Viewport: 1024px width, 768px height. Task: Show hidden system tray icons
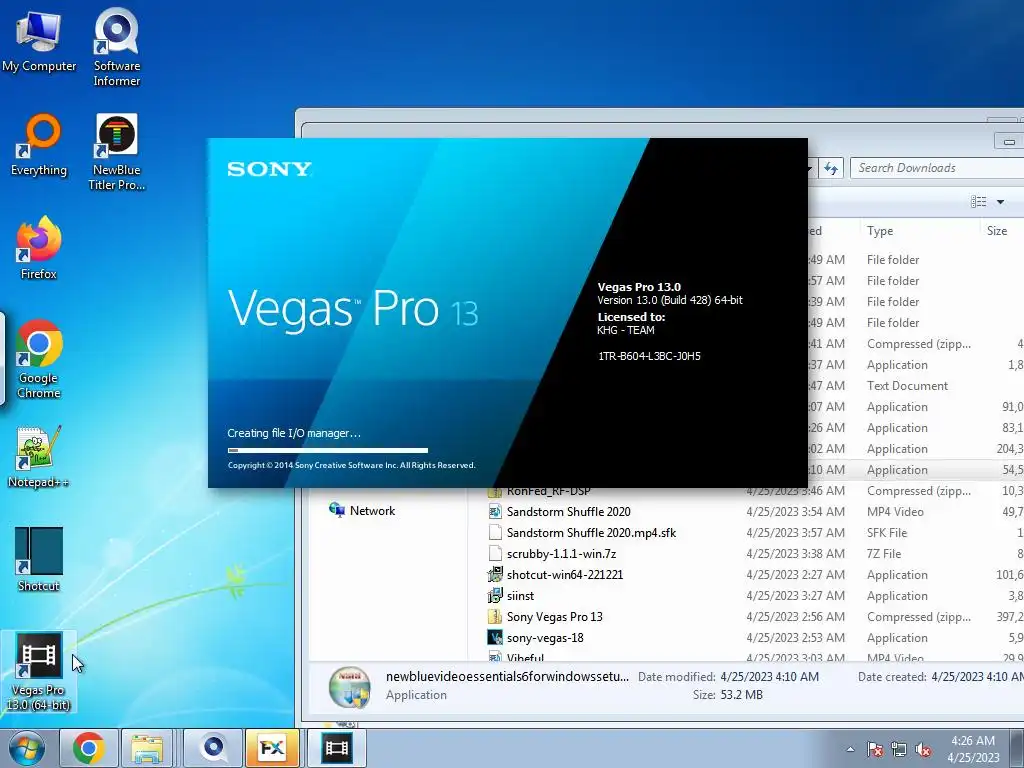pyautogui.click(x=850, y=749)
